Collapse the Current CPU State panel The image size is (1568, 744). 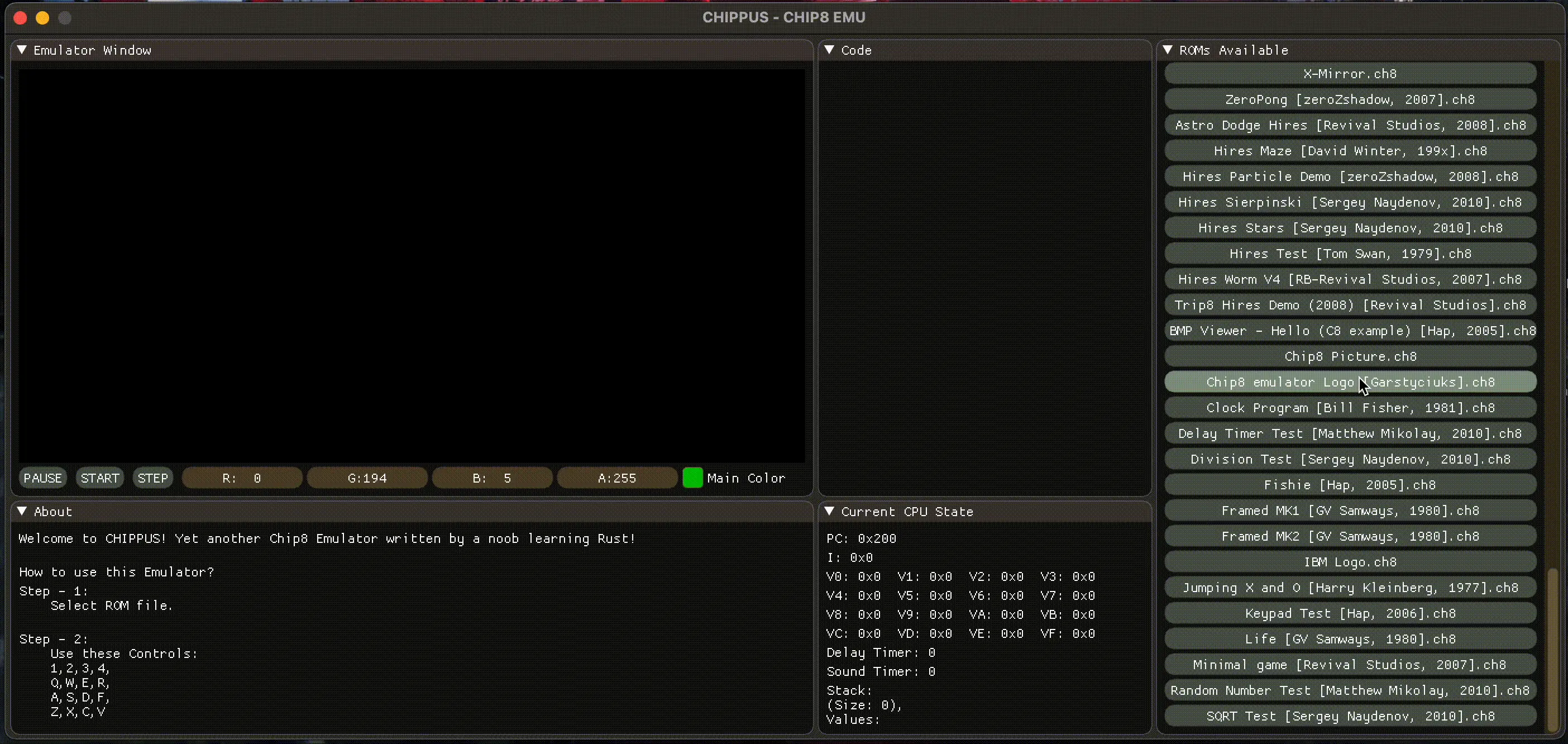pos(829,512)
